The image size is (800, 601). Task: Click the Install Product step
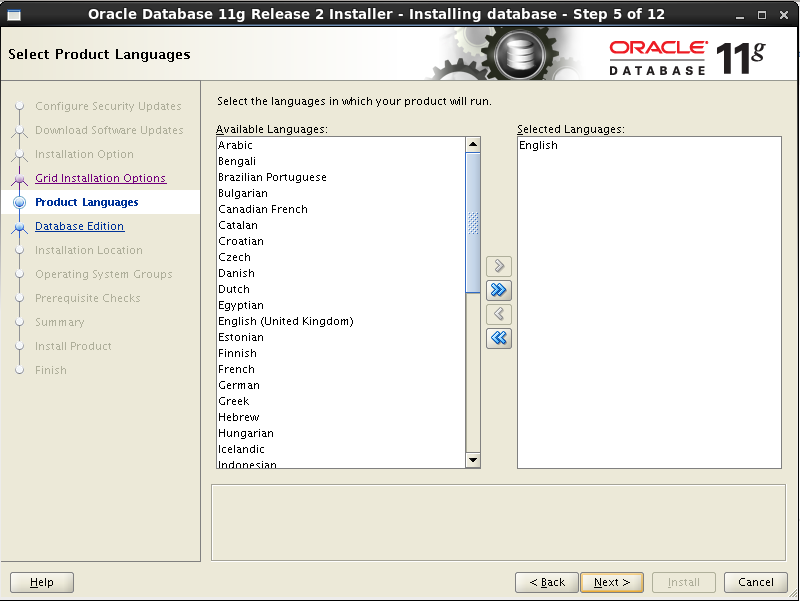[73, 346]
